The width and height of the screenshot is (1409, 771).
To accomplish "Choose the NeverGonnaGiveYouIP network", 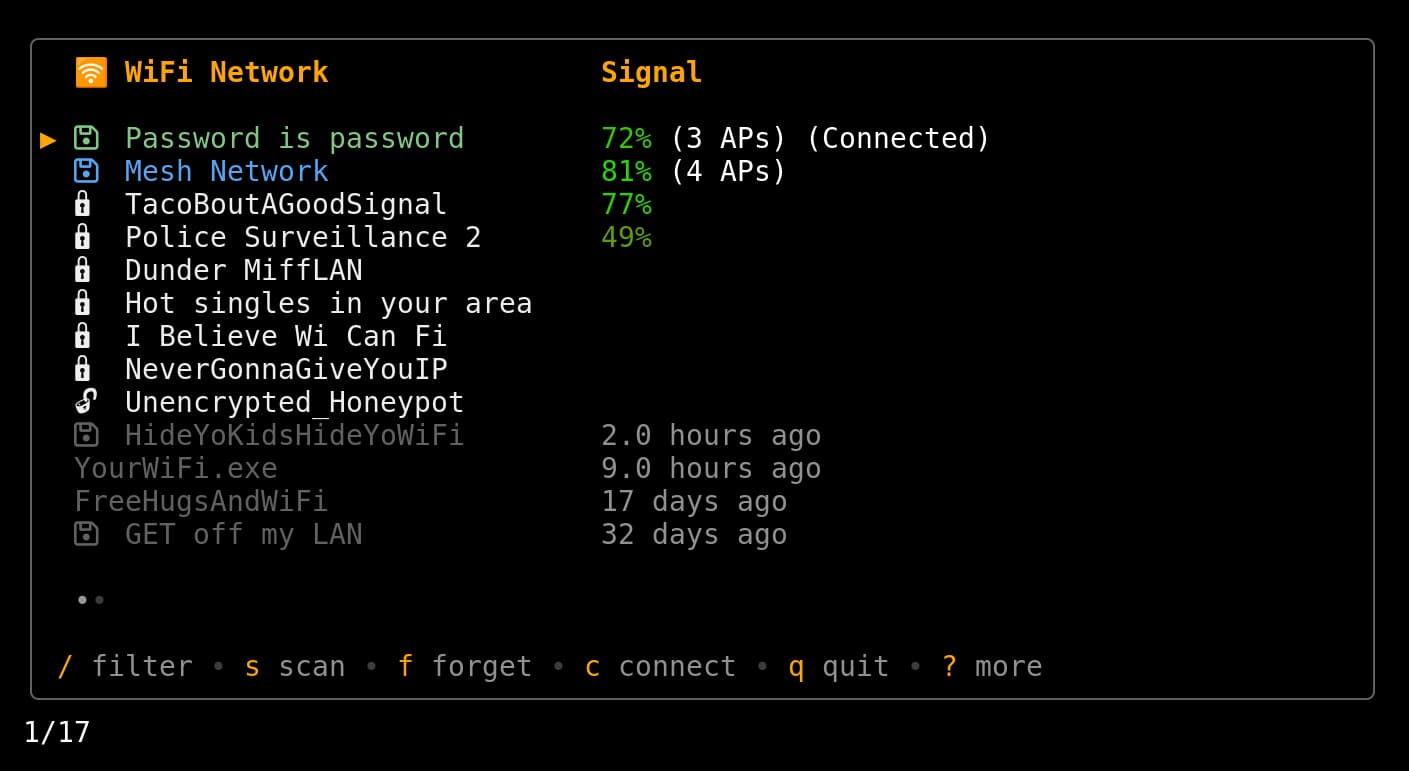I will click(x=285, y=369).
